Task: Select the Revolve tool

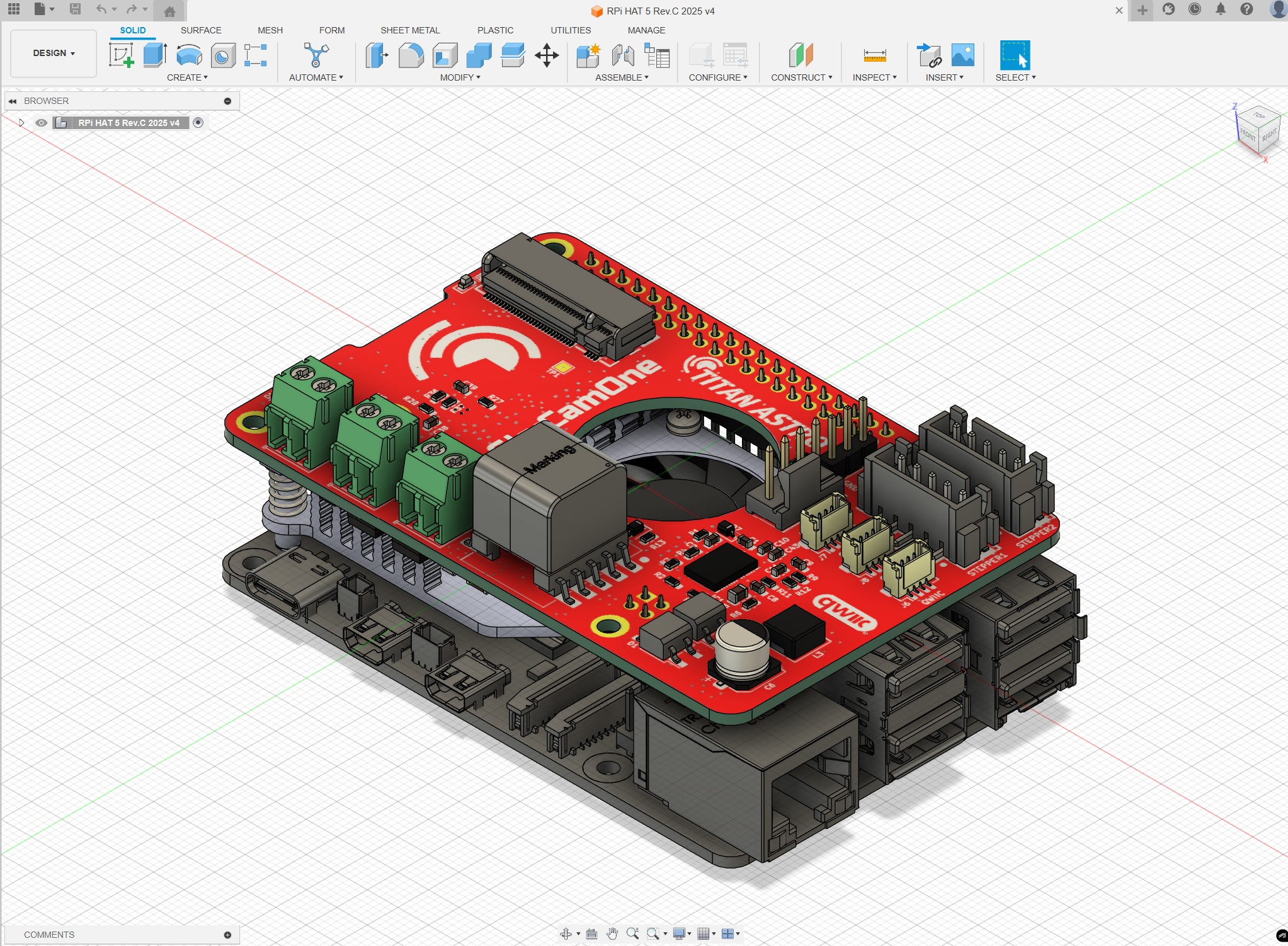Action: [x=188, y=55]
